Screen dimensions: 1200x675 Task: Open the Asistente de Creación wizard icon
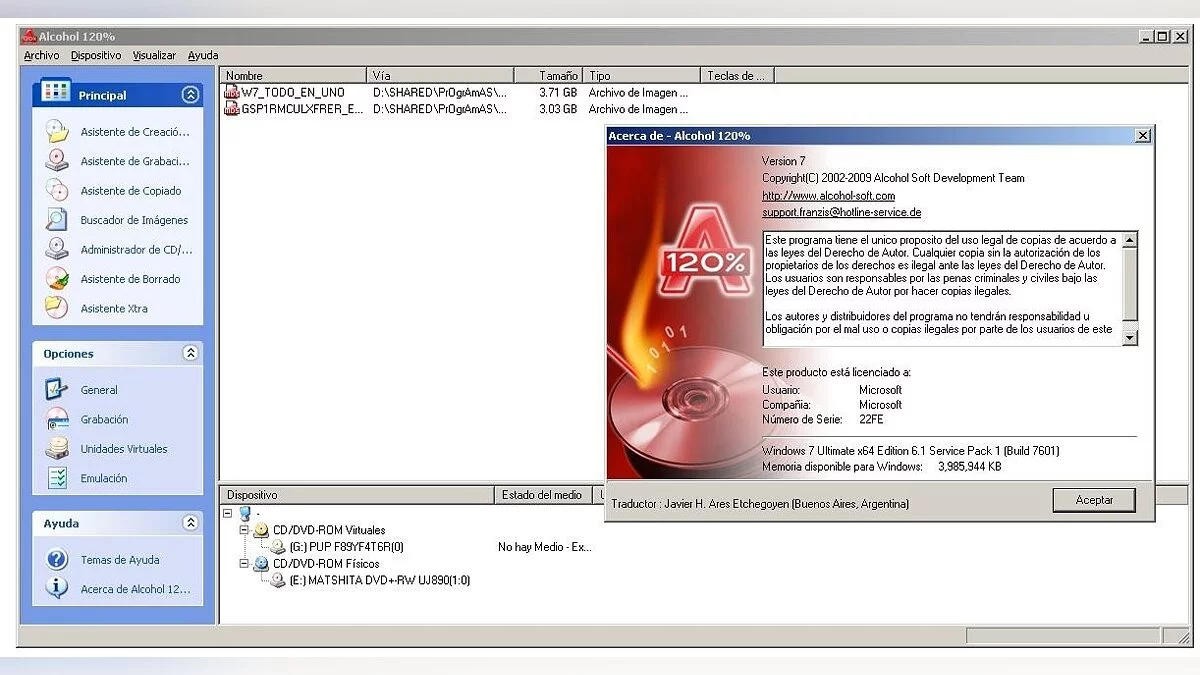57,132
